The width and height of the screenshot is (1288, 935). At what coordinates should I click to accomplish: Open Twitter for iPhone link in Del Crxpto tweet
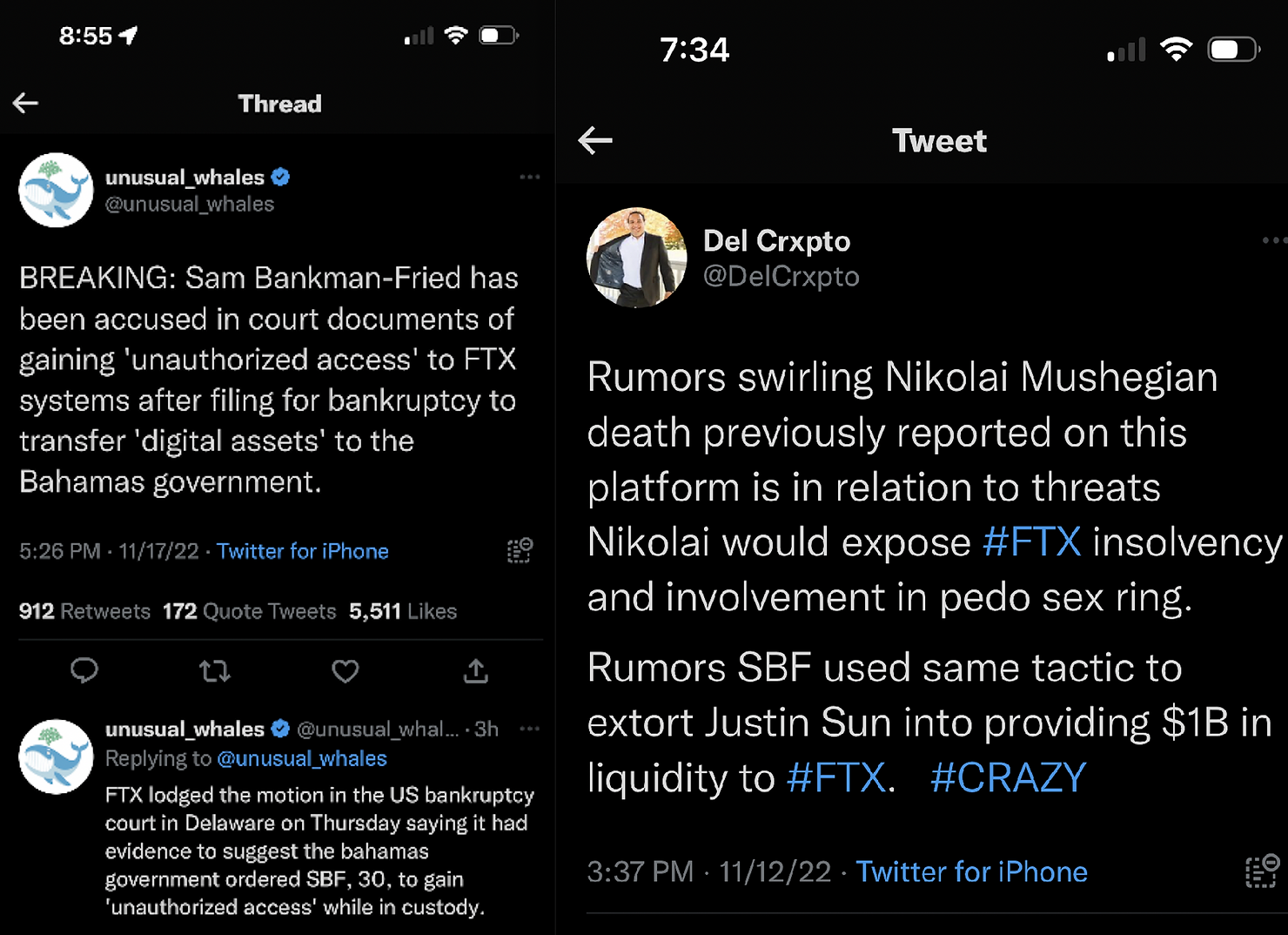point(972,871)
